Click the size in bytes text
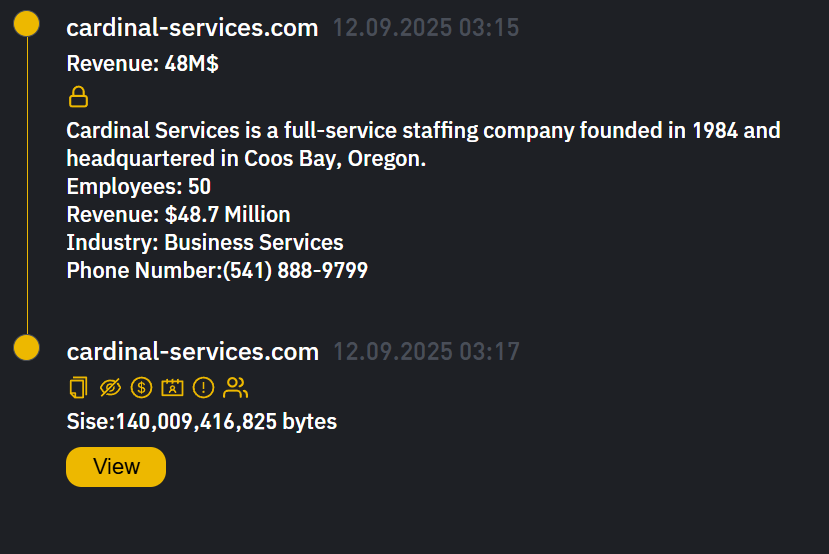Viewport: 829px width, 554px height. coord(202,421)
